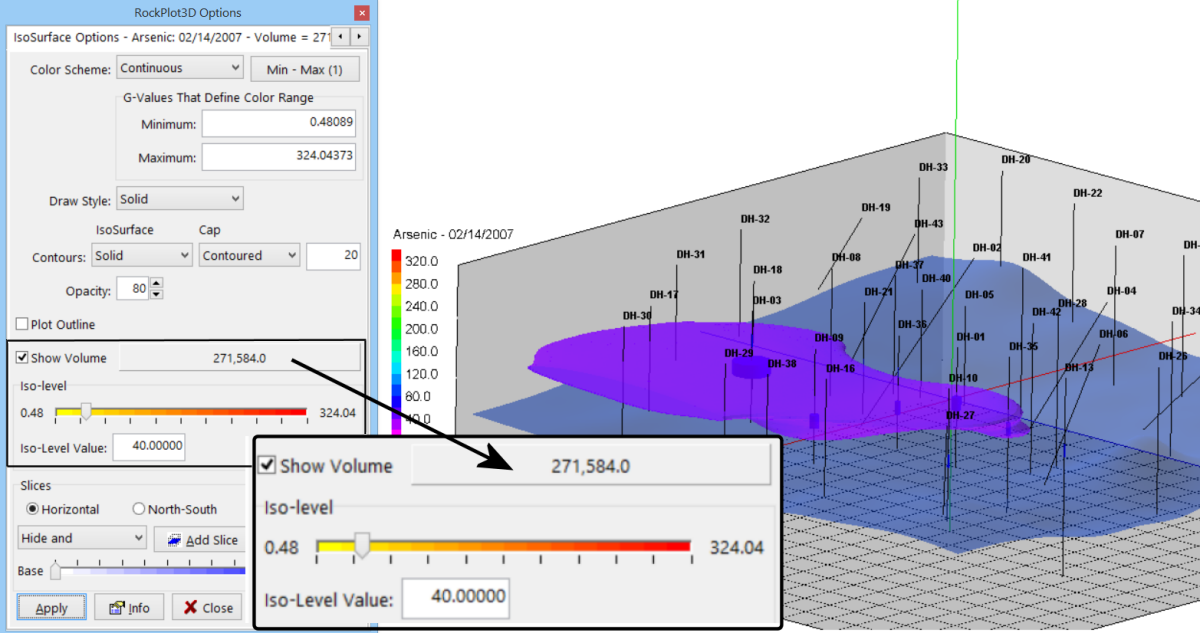This screenshot has height=633, width=1200.
Task: Expand the Draw Style dropdown
Action: pyautogui.click(x=180, y=199)
